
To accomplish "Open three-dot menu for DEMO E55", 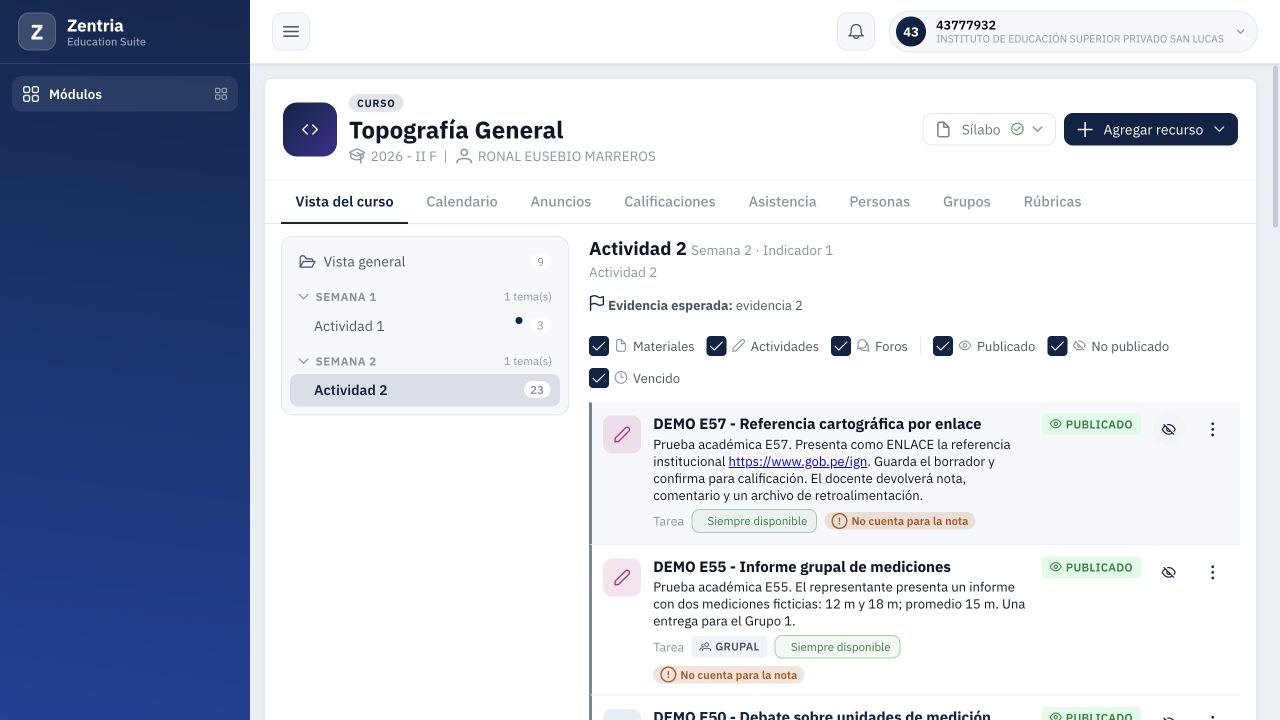I will [1212, 572].
